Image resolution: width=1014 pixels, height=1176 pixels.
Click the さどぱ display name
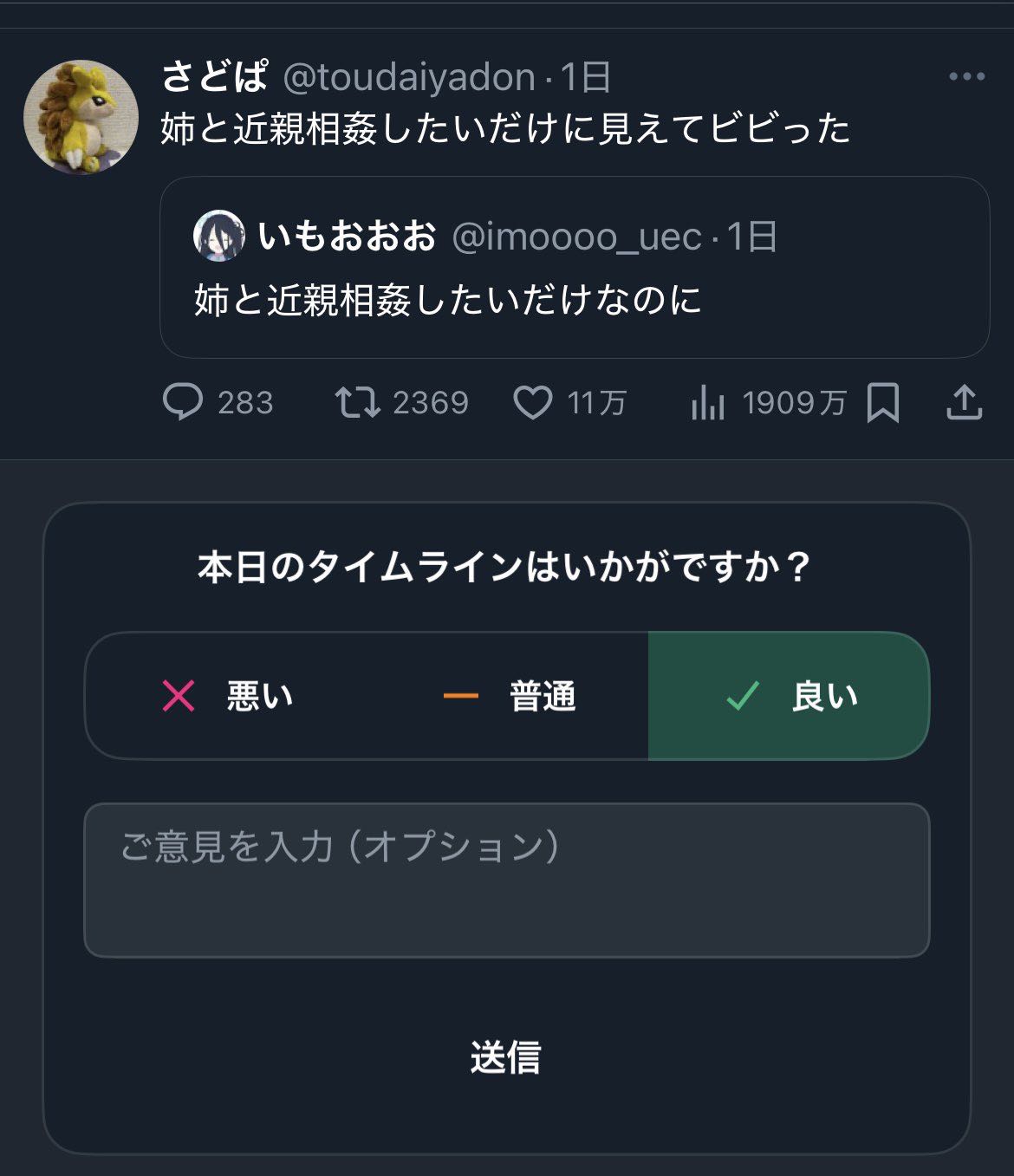tap(215, 78)
